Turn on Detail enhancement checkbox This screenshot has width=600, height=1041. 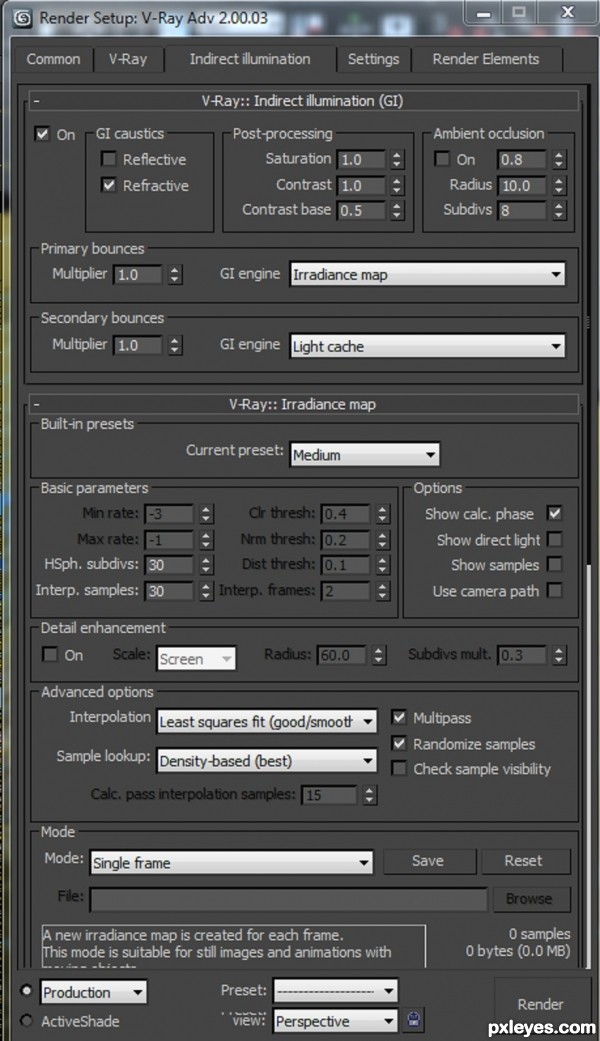coord(50,655)
